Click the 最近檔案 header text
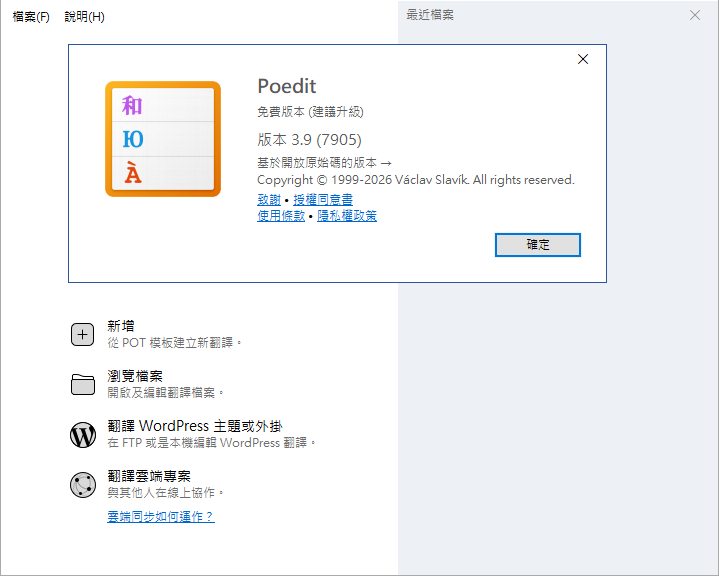This screenshot has width=719, height=576. coord(430,15)
